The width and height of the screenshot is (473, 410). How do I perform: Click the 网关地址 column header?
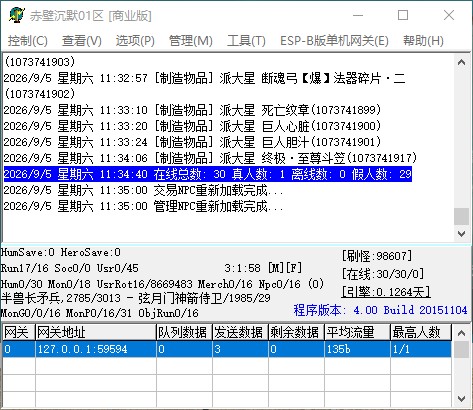96,332
